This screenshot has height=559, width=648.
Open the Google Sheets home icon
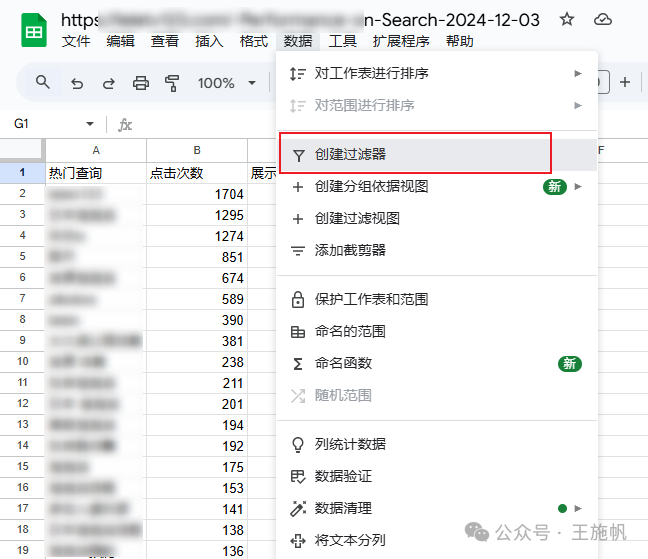pyautogui.click(x=34, y=30)
